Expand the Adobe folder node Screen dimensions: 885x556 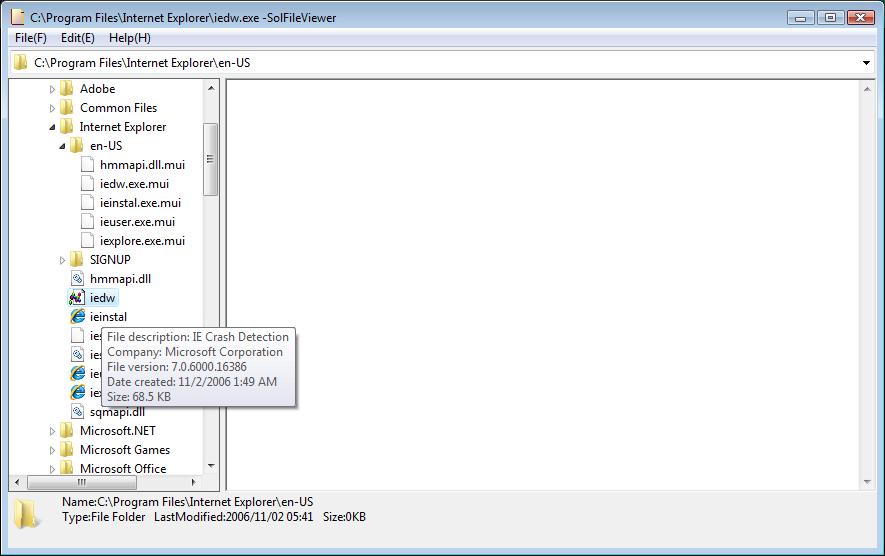[52, 89]
